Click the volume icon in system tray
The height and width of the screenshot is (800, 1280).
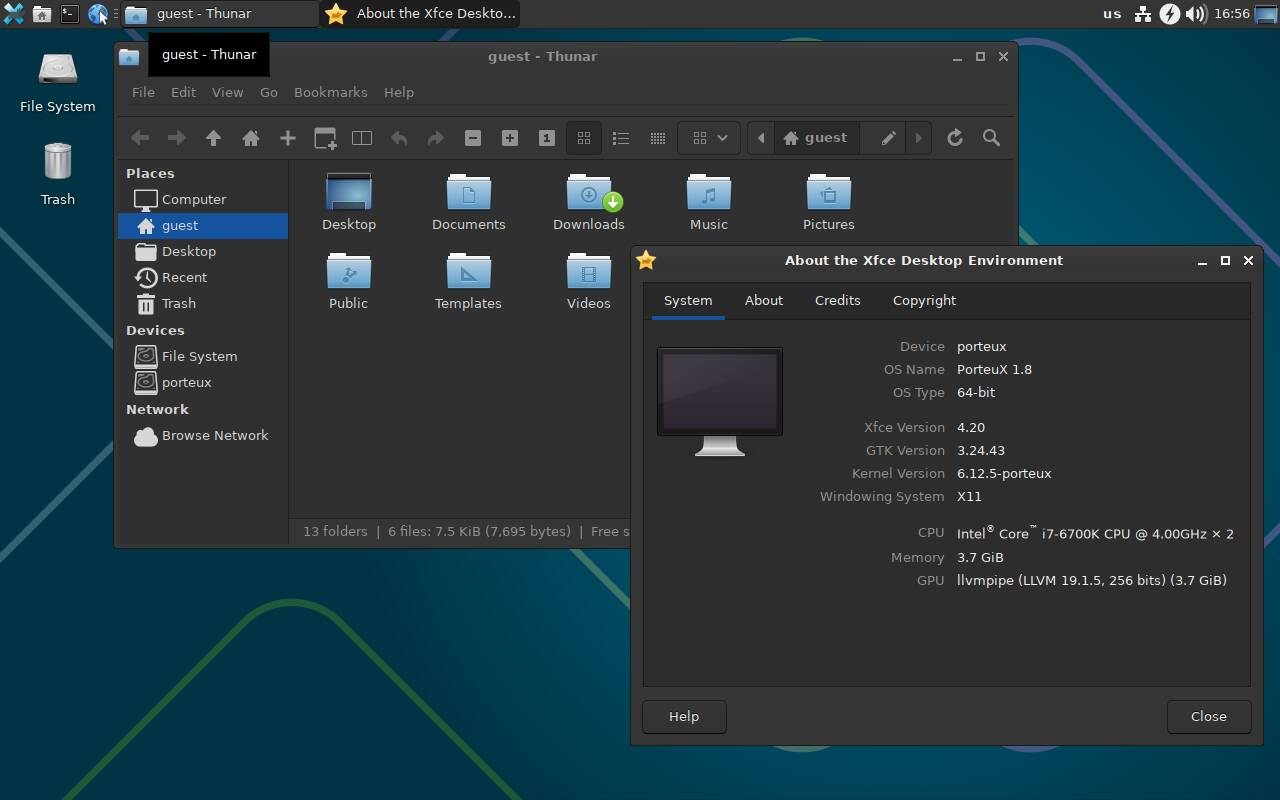[x=1196, y=13]
